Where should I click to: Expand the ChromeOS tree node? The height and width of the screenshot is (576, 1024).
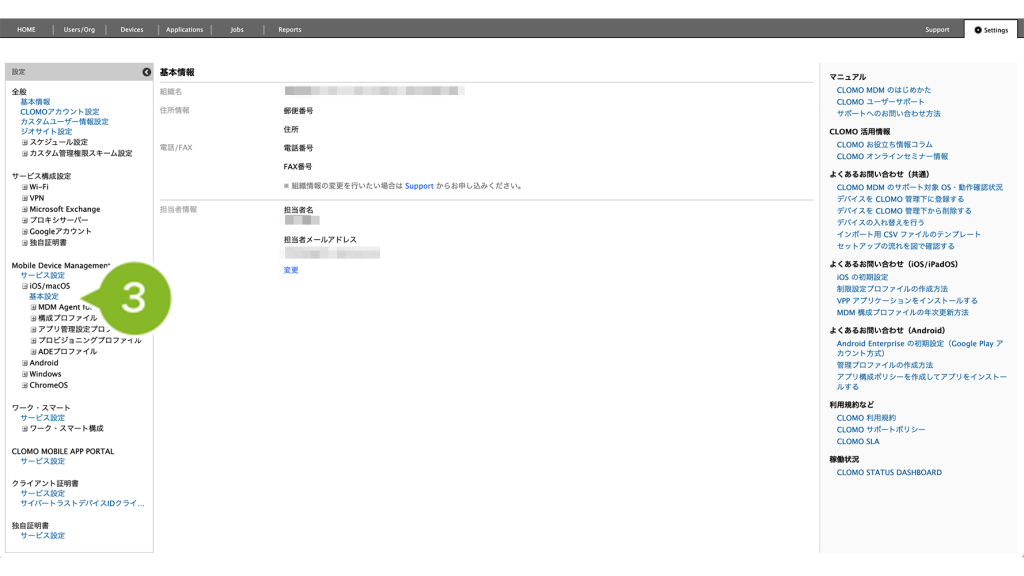pyautogui.click(x=25, y=385)
